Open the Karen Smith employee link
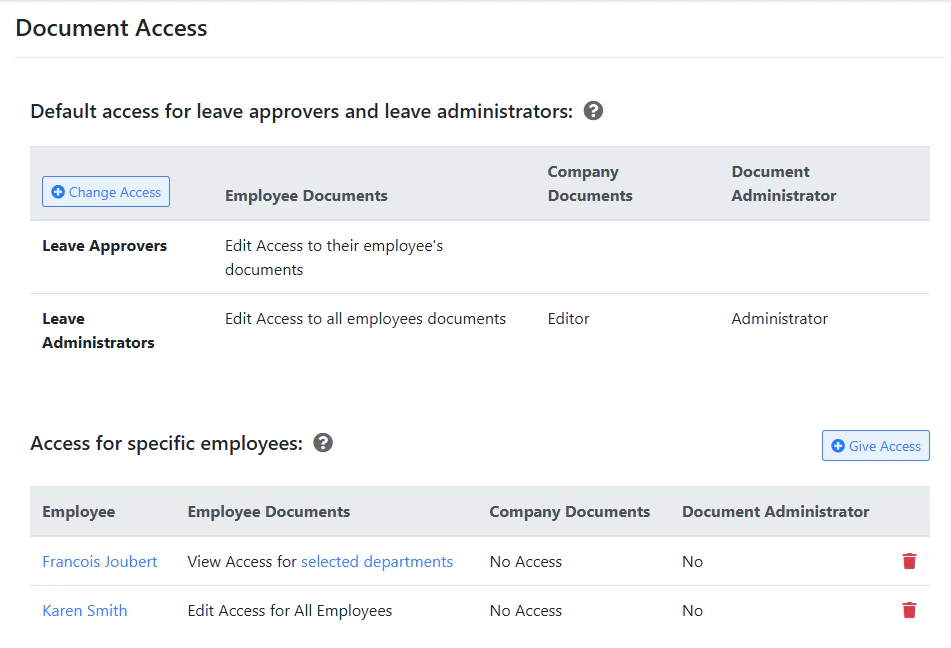Viewport: 951px width, 648px height. 84,610
